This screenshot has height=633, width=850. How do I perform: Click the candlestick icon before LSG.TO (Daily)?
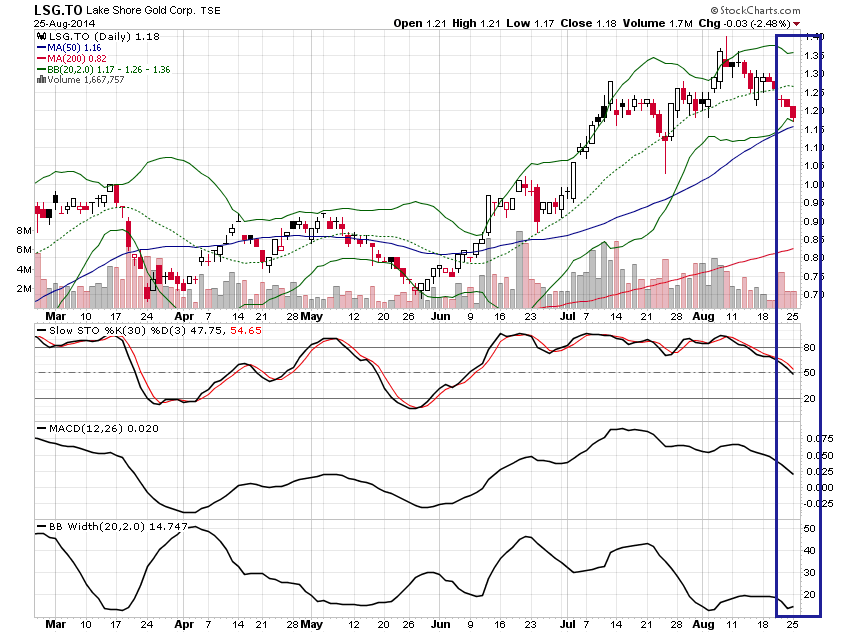coord(41,37)
